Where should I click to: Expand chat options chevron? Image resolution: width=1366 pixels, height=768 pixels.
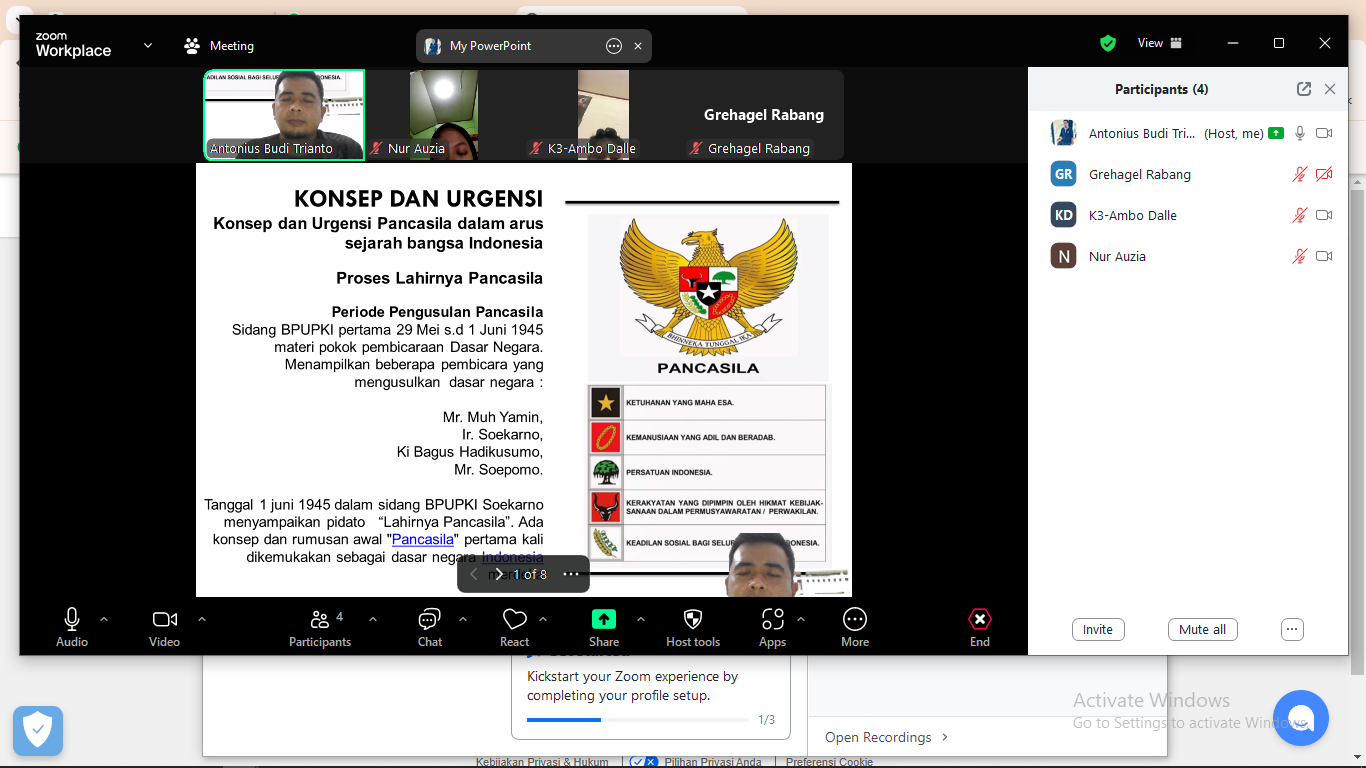(463, 619)
